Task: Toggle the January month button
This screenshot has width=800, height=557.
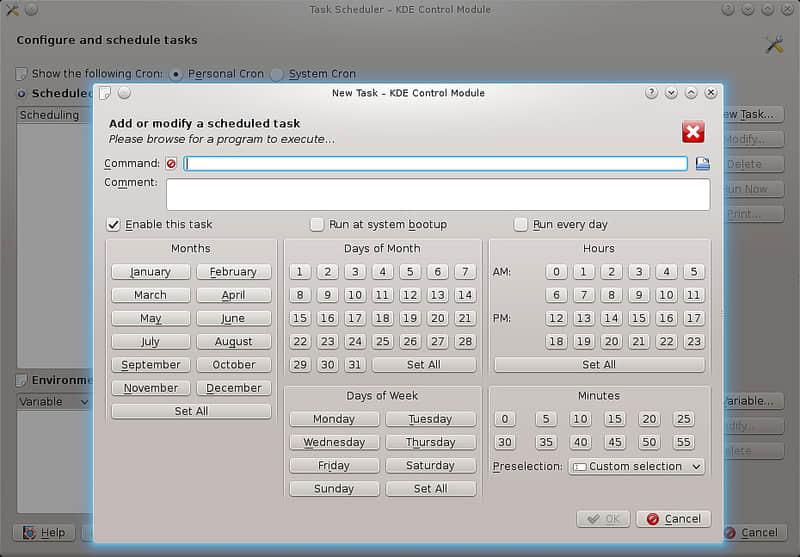Action: (x=150, y=272)
